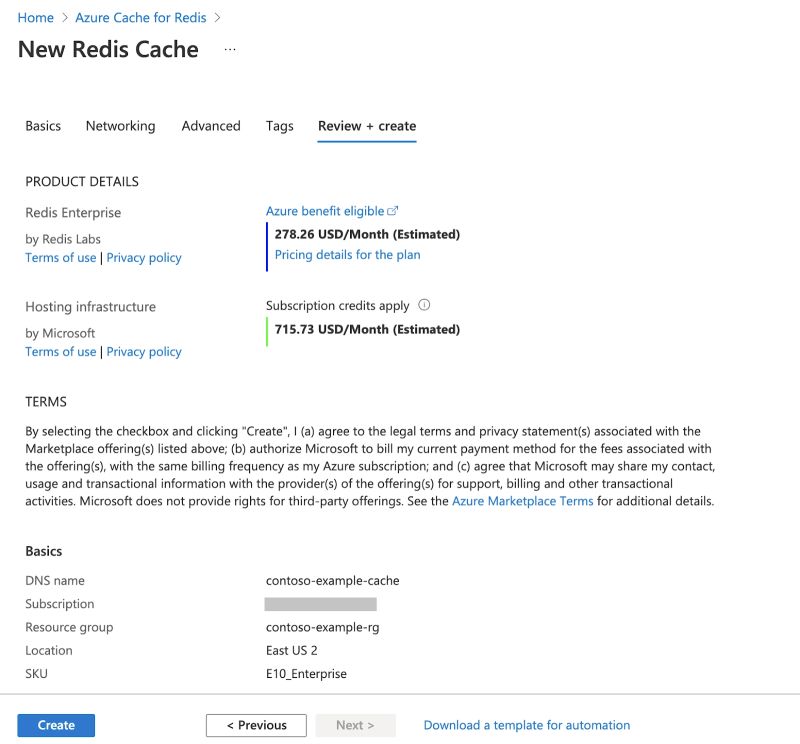Open the Advanced tab

click(211, 126)
